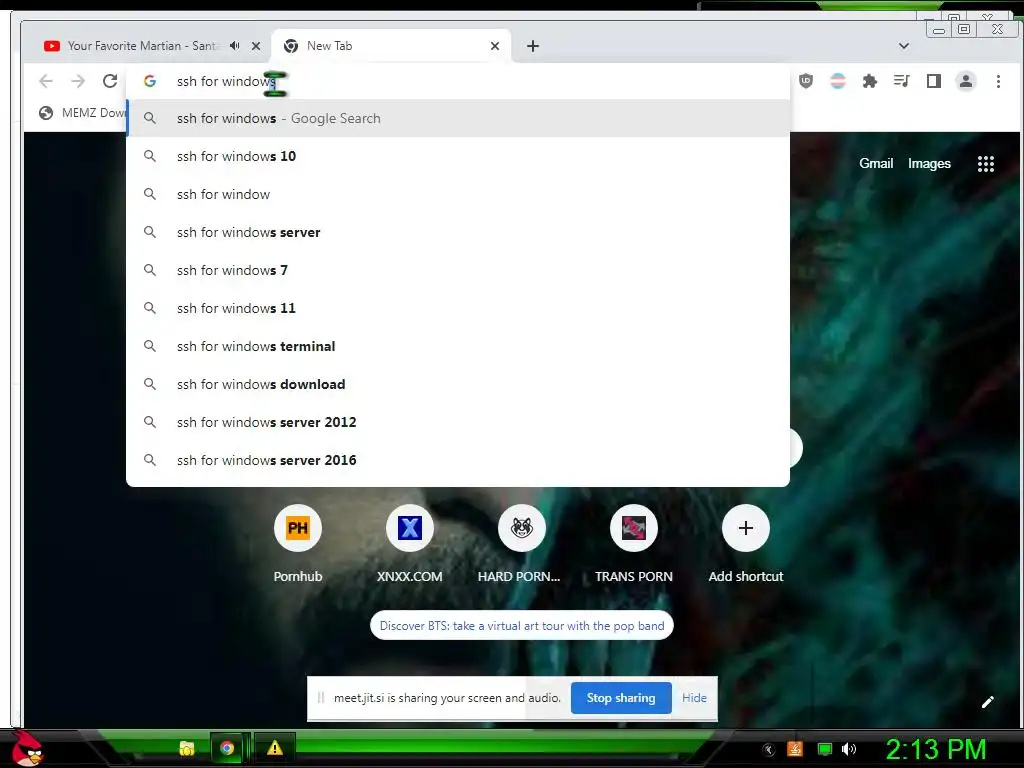Toggle the side panel icon

pyautogui.click(x=934, y=81)
